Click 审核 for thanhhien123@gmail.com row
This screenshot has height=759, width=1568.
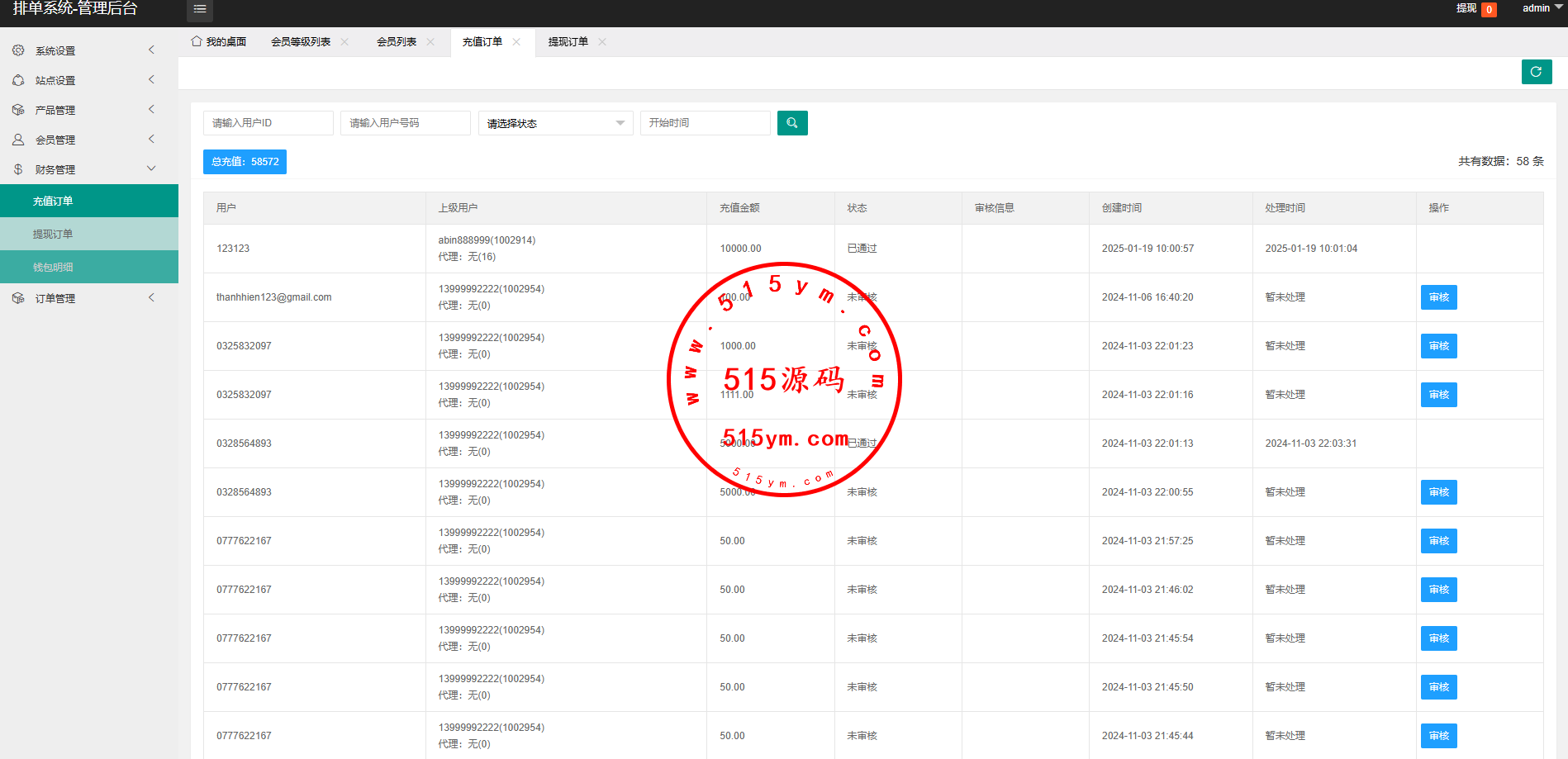click(x=1438, y=297)
